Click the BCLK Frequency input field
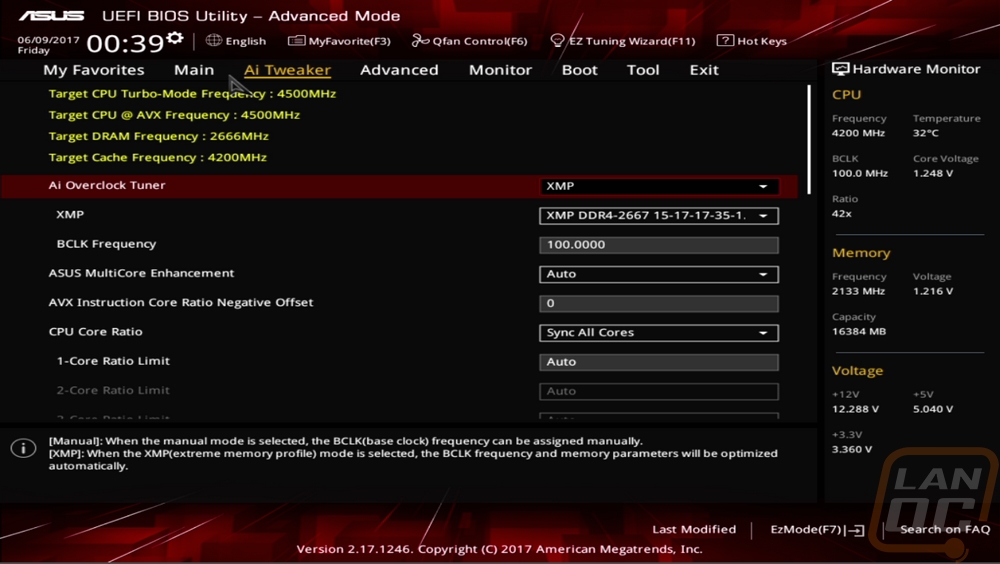Viewport: 1000px width, 564px height. point(658,245)
